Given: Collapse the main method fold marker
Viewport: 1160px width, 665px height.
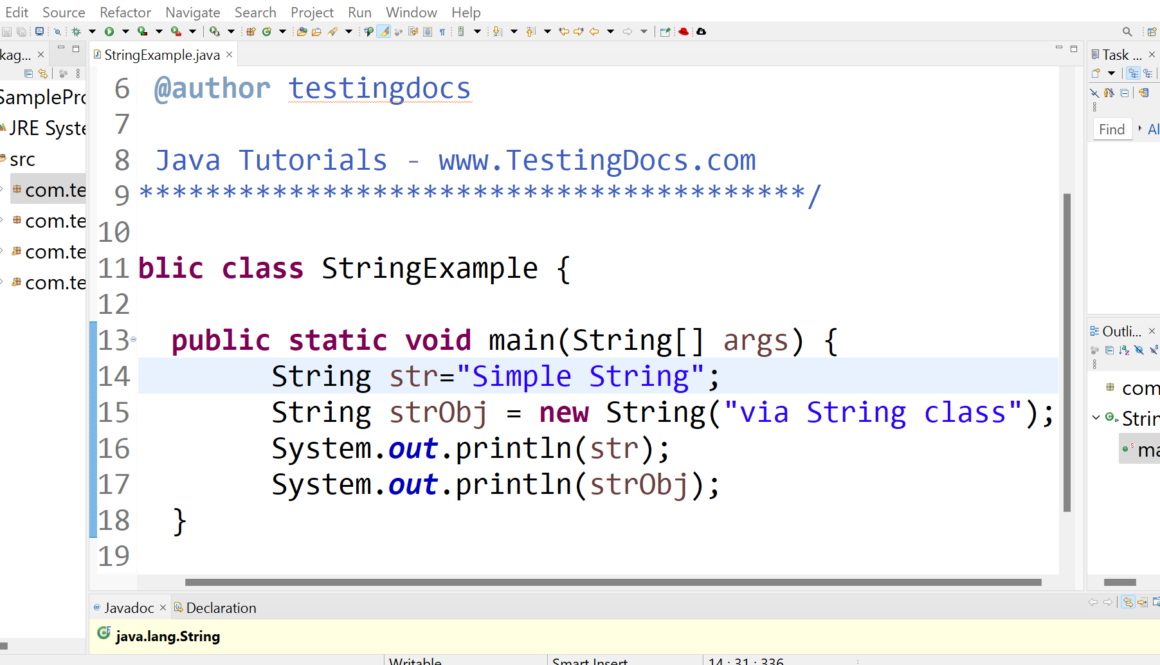Looking at the screenshot, I should click(133, 340).
